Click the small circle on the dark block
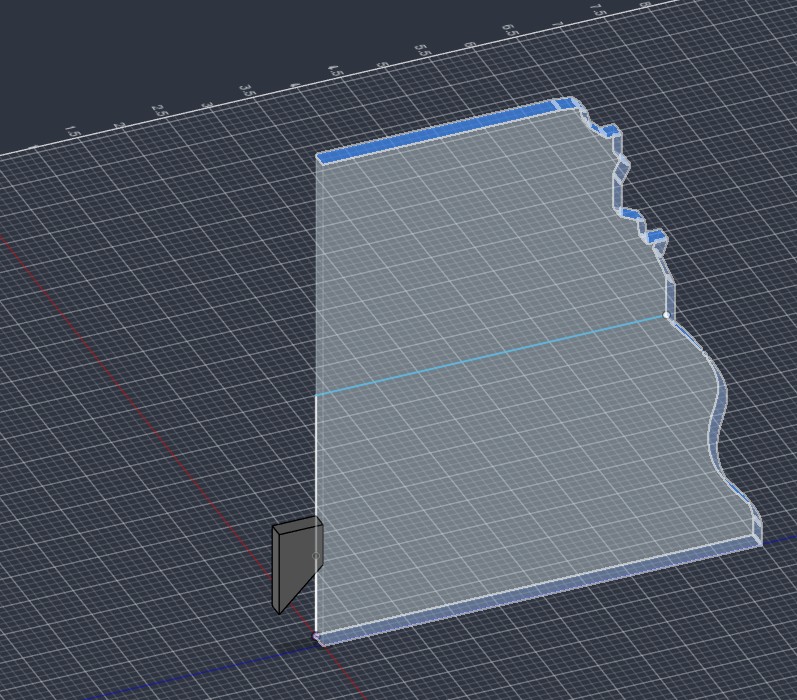The image size is (797, 700). pos(316,556)
